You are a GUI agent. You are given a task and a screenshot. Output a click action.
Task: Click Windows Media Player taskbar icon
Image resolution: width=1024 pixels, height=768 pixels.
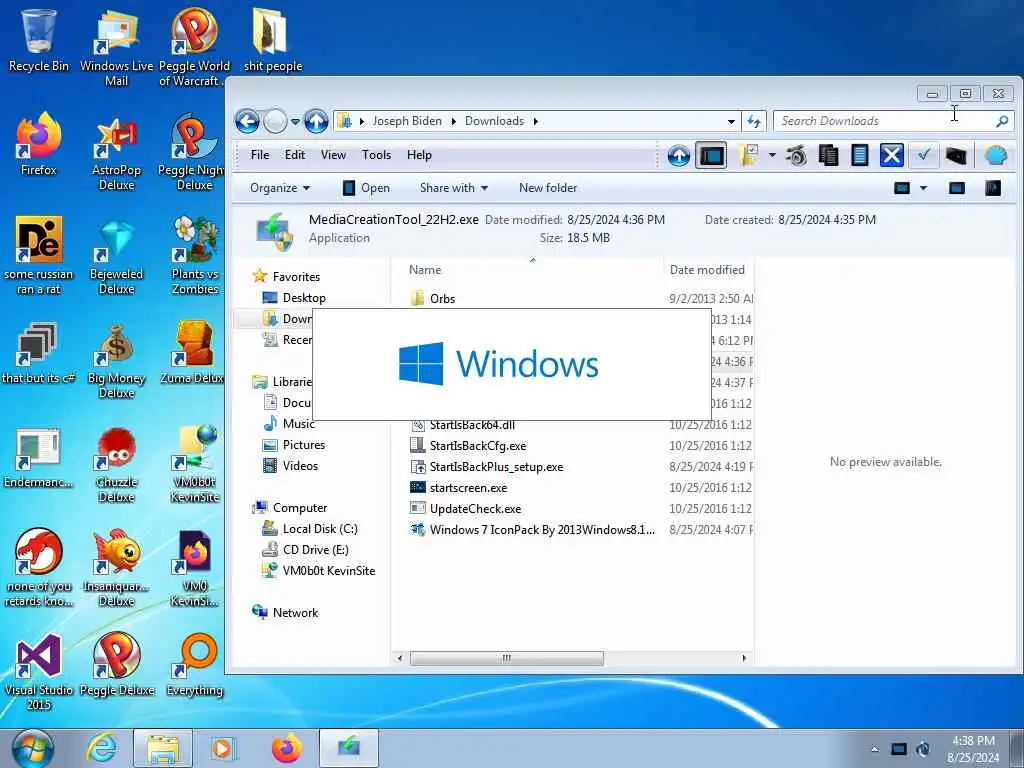coord(223,748)
